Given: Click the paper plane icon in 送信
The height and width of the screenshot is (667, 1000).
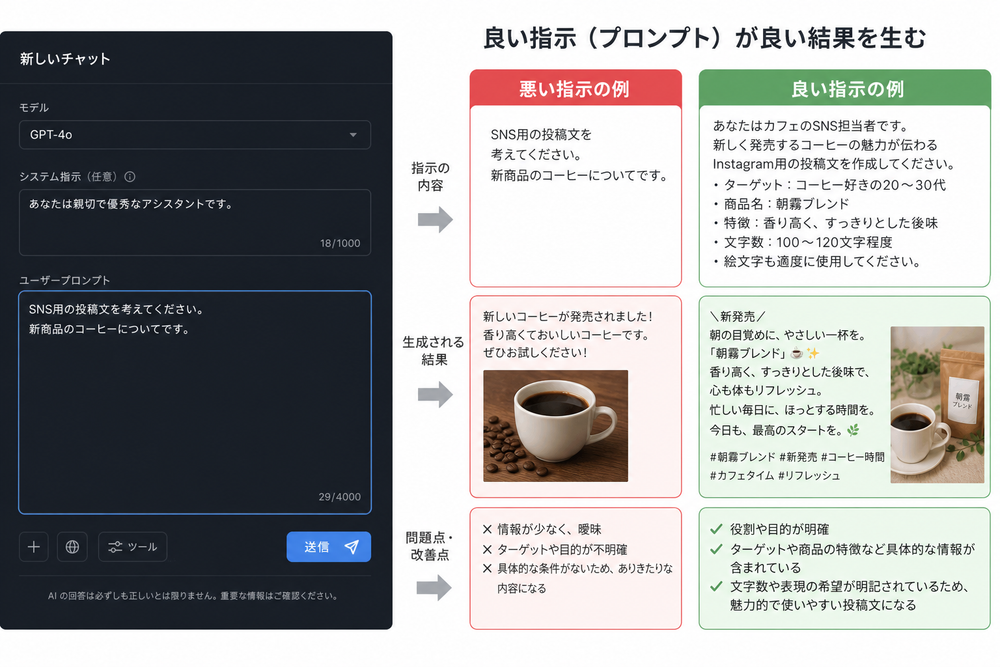Looking at the screenshot, I should (351, 547).
